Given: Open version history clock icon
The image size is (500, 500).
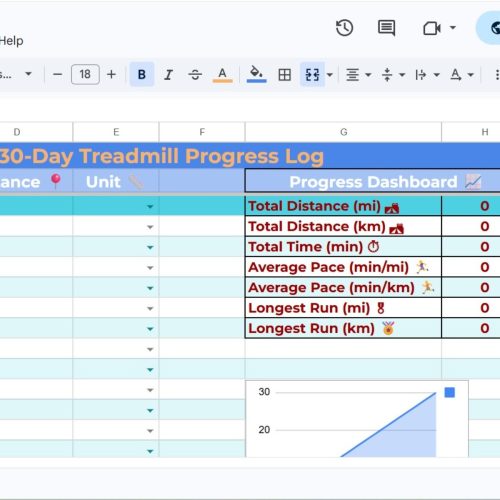Looking at the screenshot, I should pos(344,28).
